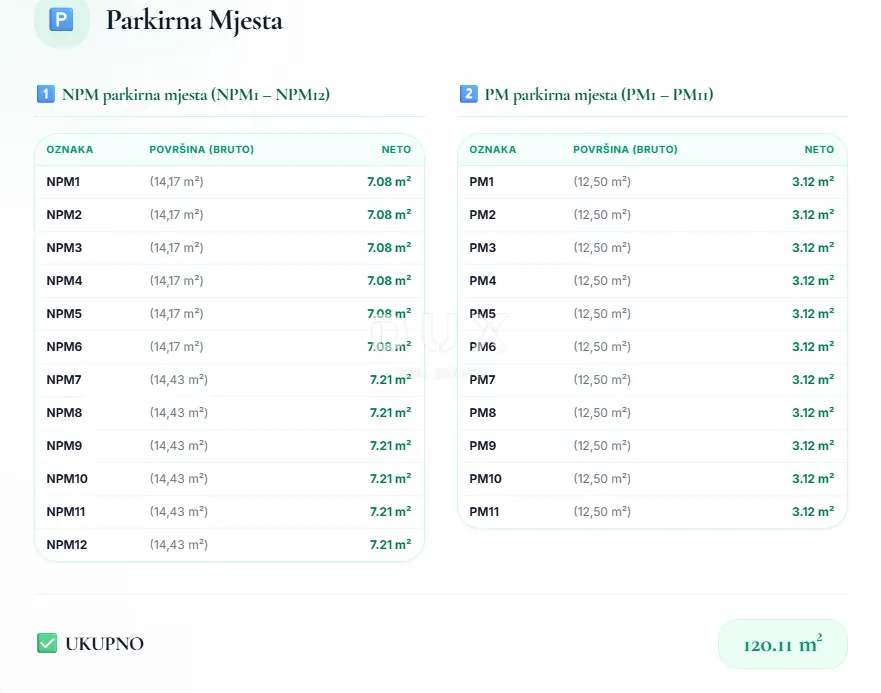Select the NPM7 row label
The image size is (881, 693).
point(63,380)
